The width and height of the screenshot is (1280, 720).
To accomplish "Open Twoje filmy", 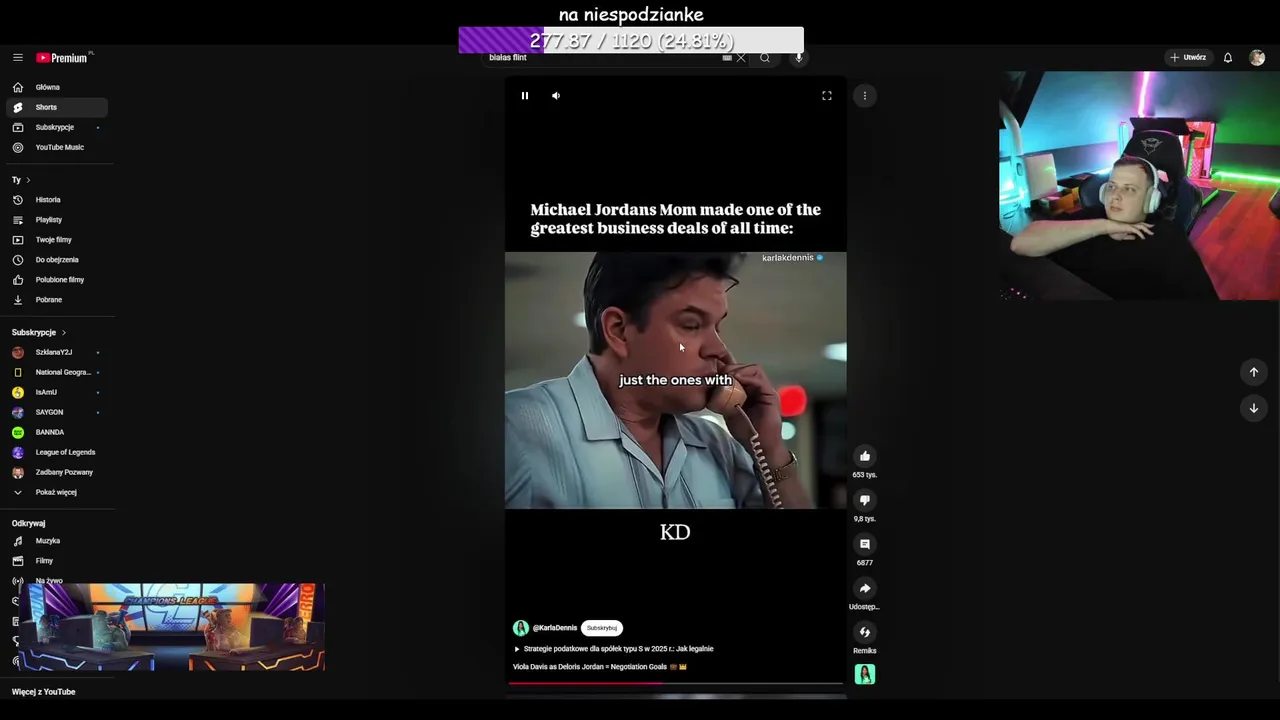I will click(x=56, y=240).
